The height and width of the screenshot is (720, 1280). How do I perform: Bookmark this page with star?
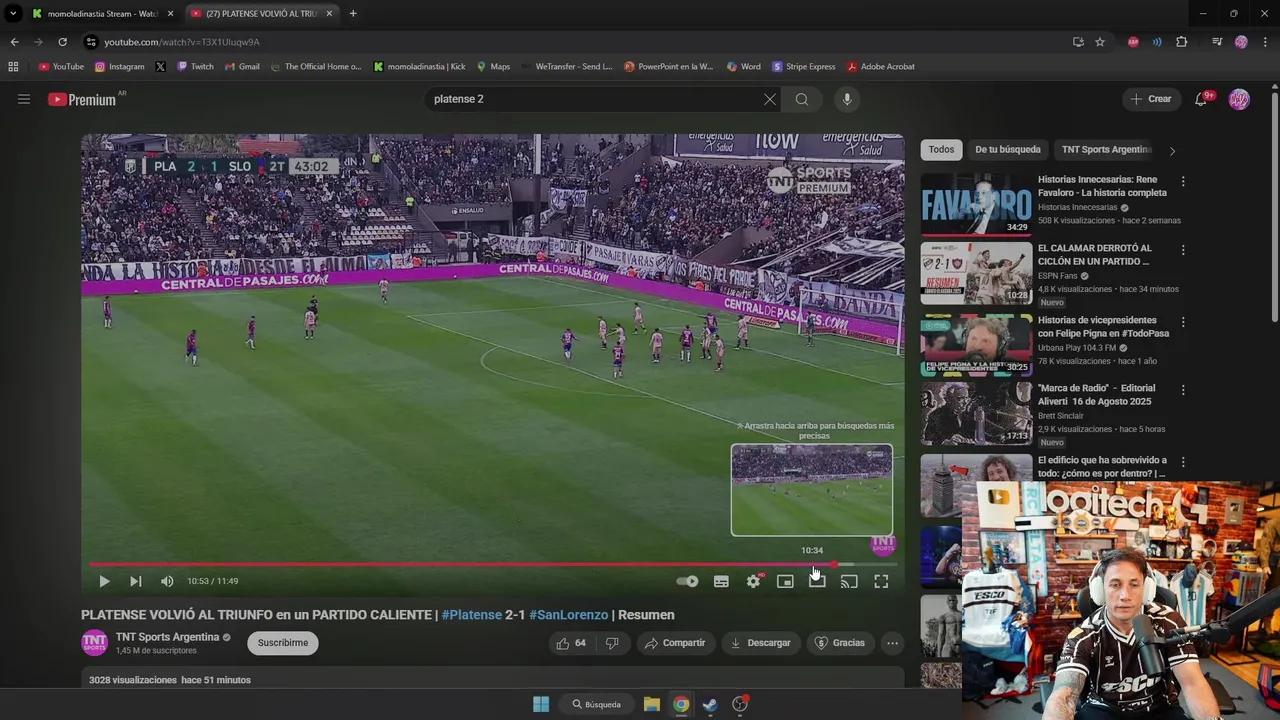(1100, 42)
